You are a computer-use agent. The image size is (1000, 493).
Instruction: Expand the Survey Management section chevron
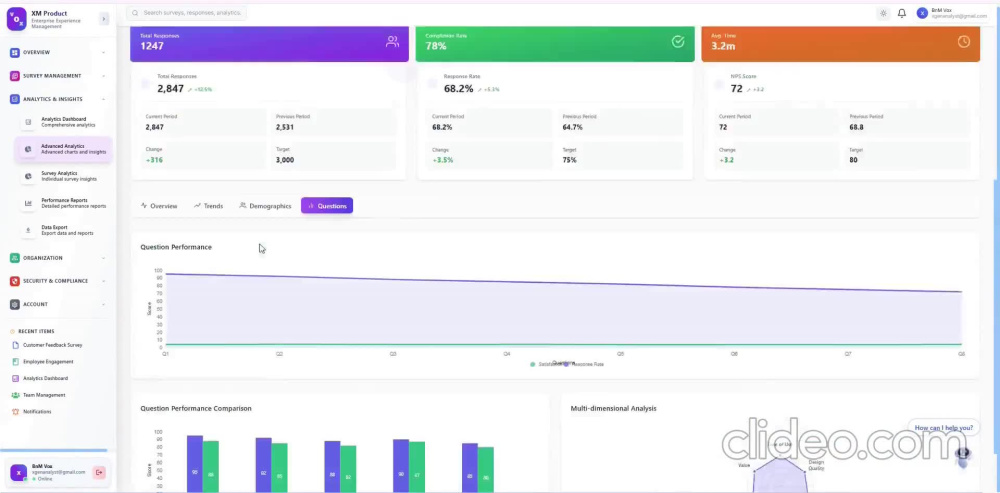point(103,76)
